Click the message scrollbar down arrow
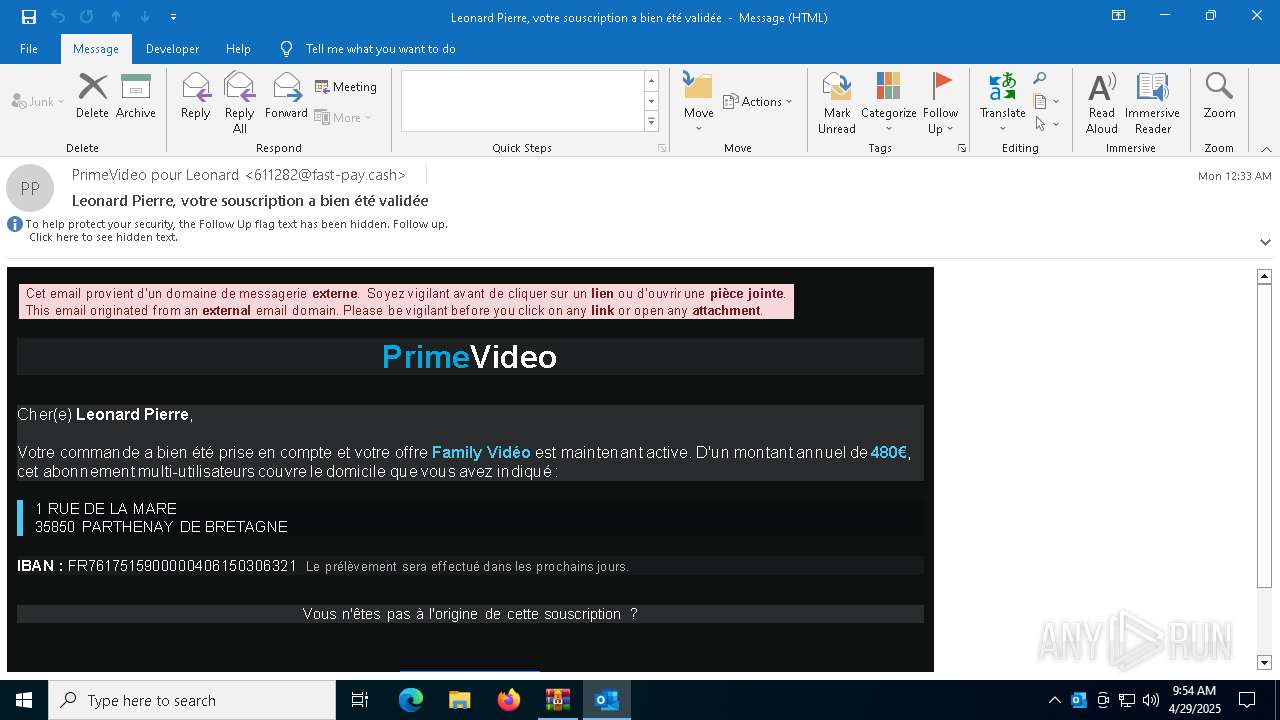 [x=1264, y=662]
